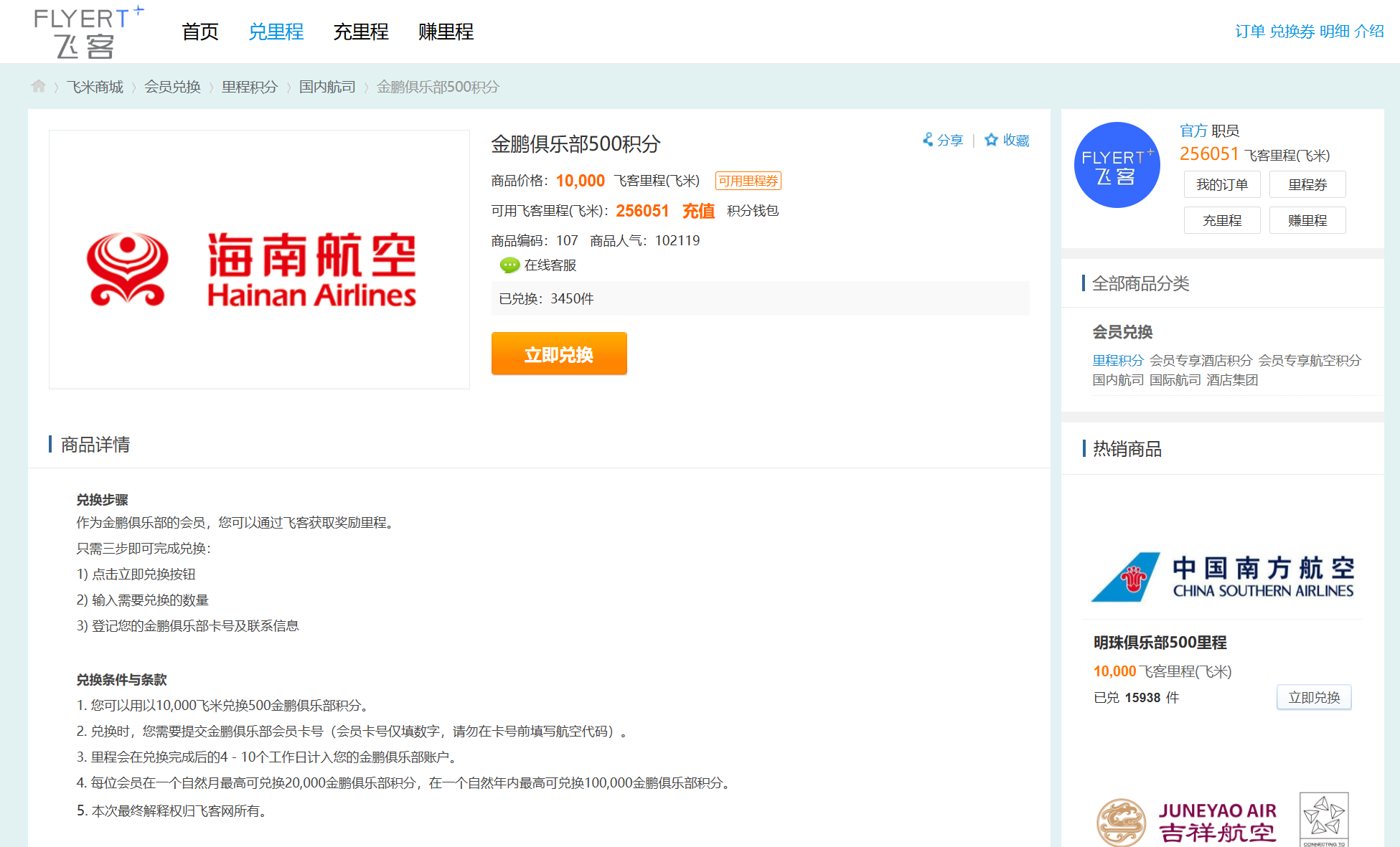Click 兑换条件与条款 heading
Viewport: 1400px width, 847px height.
point(121,680)
